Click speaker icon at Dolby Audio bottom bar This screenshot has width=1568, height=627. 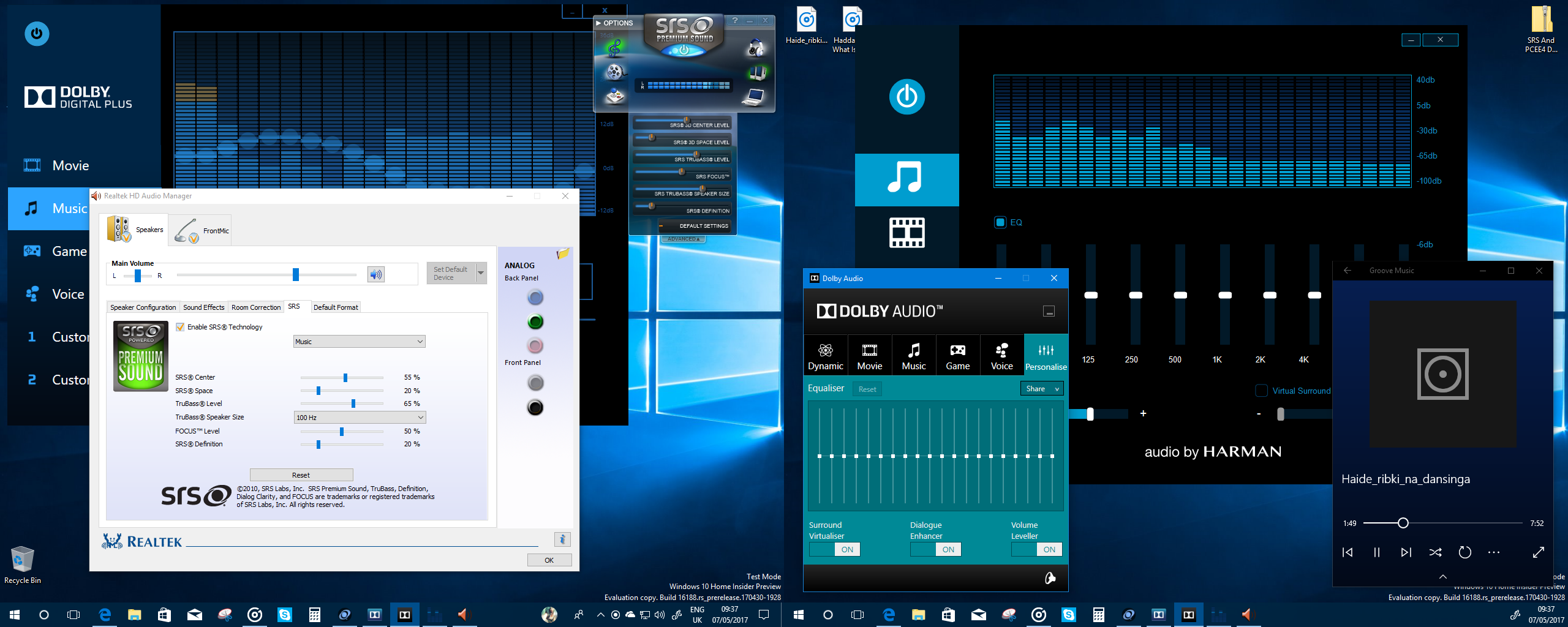tap(1050, 578)
